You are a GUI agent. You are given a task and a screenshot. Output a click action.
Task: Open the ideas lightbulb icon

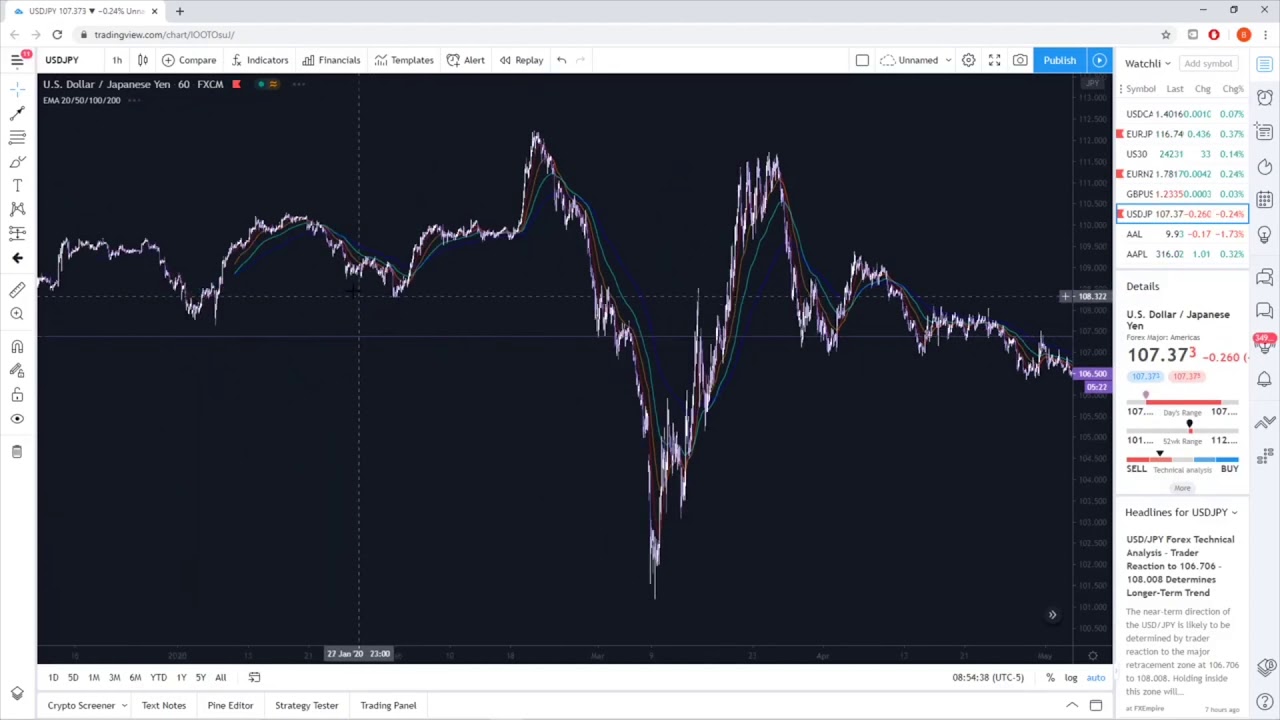click(x=1265, y=234)
